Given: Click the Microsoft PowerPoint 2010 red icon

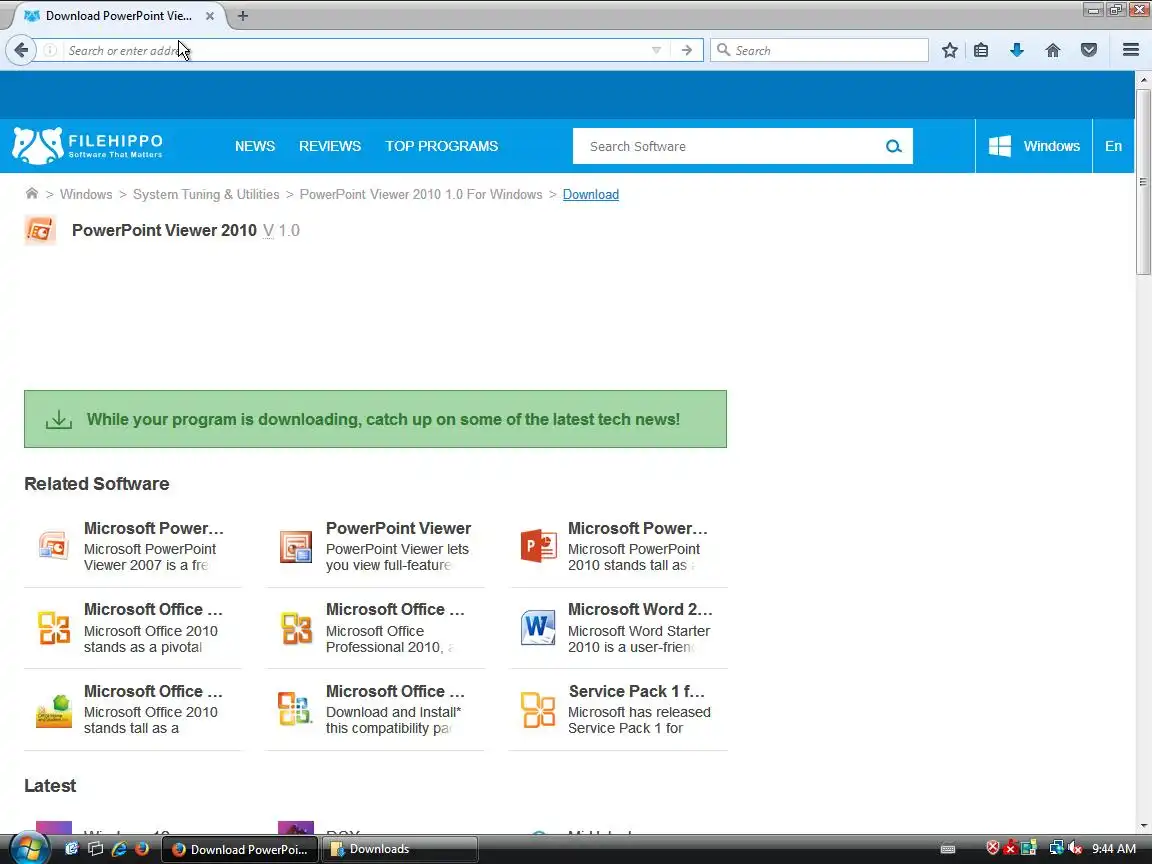Looking at the screenshot, I should pos(538,546).
